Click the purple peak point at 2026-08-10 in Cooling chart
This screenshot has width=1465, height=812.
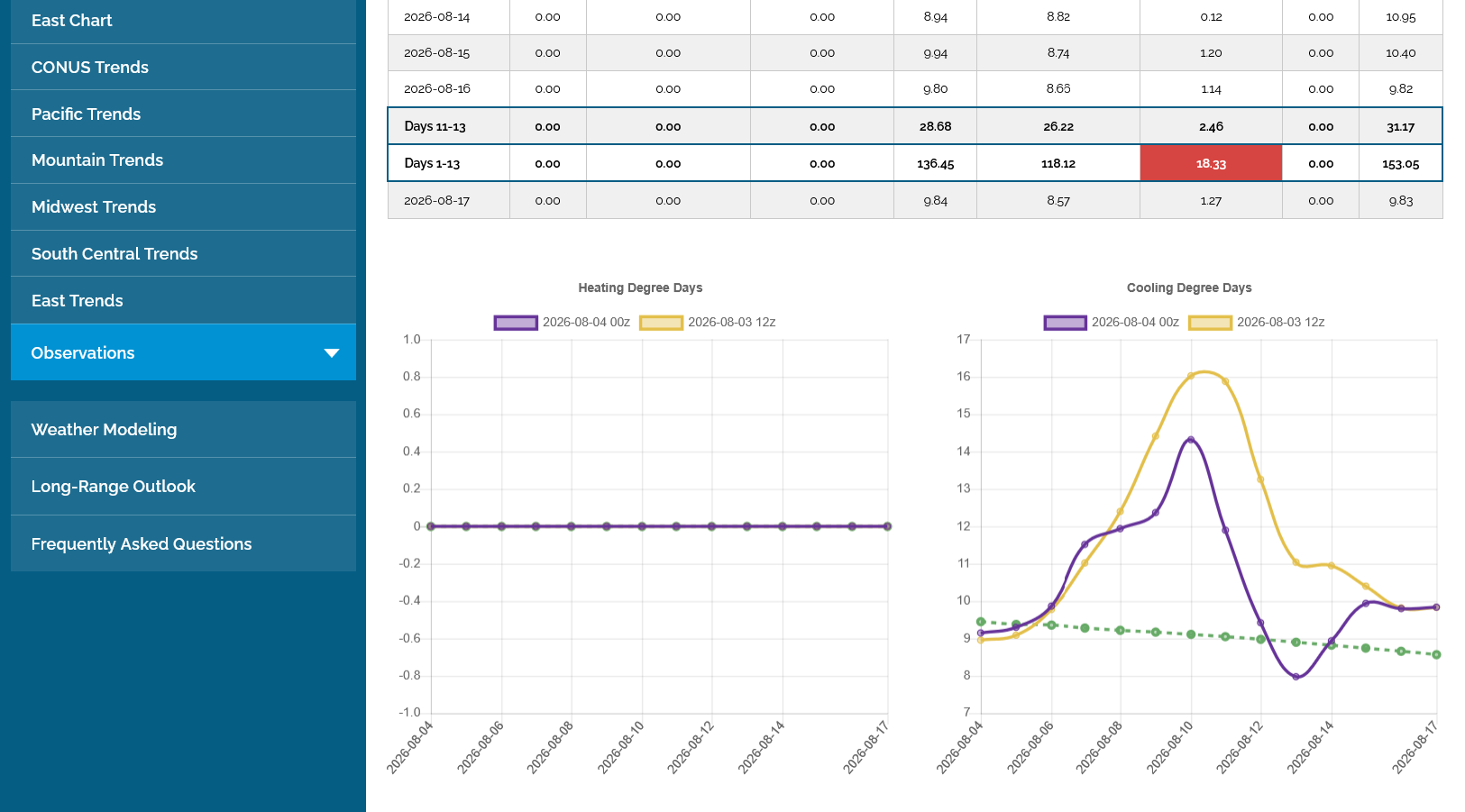tap(1191, 440)
